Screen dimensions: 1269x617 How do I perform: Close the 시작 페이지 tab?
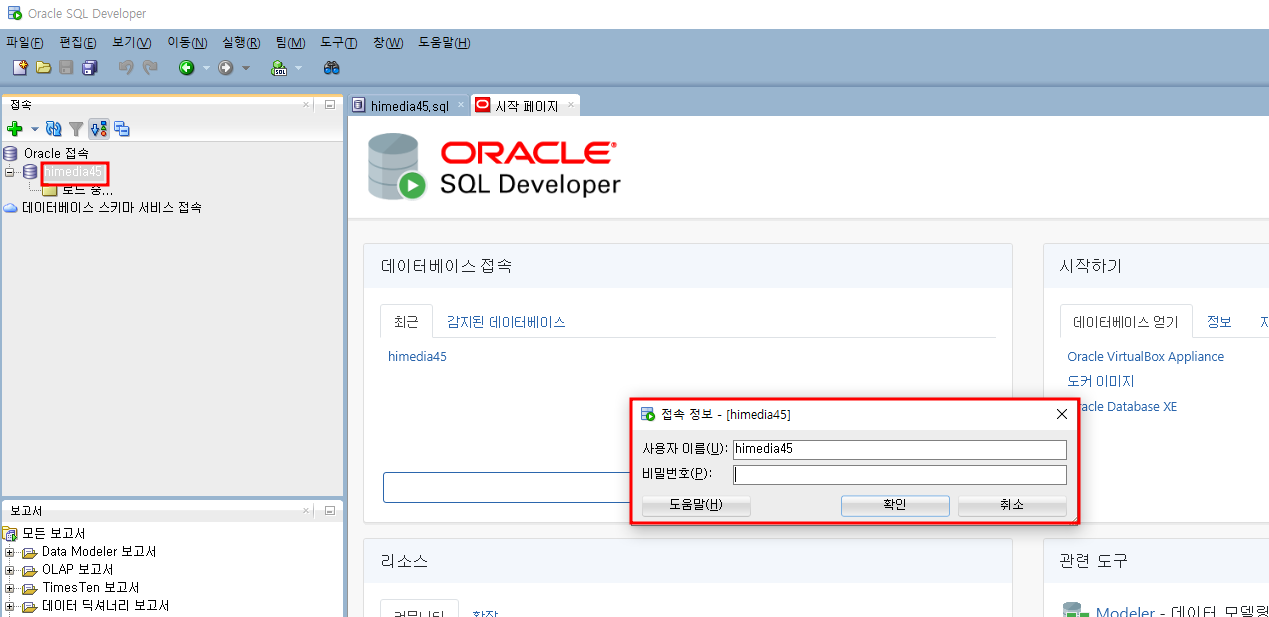tap(570, 105)
